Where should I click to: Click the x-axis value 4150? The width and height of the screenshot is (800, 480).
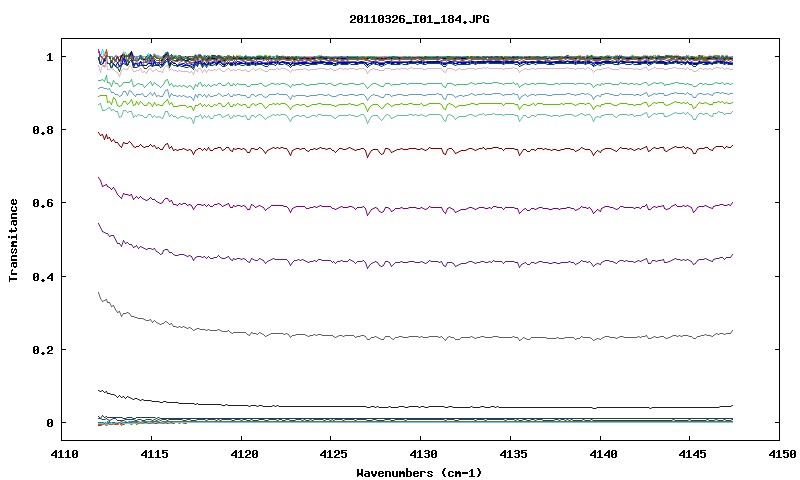(781, 453)
